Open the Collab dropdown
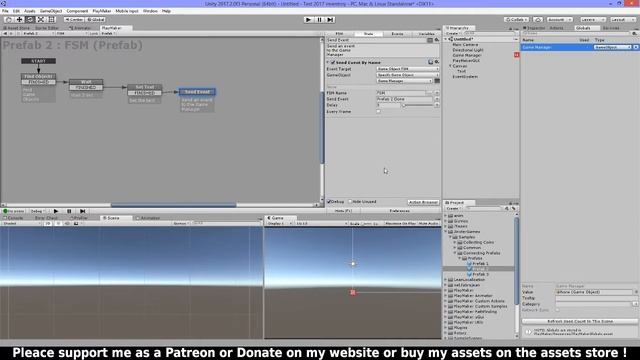The width and height of the screenshot is (640, 360). pos(516,20)
